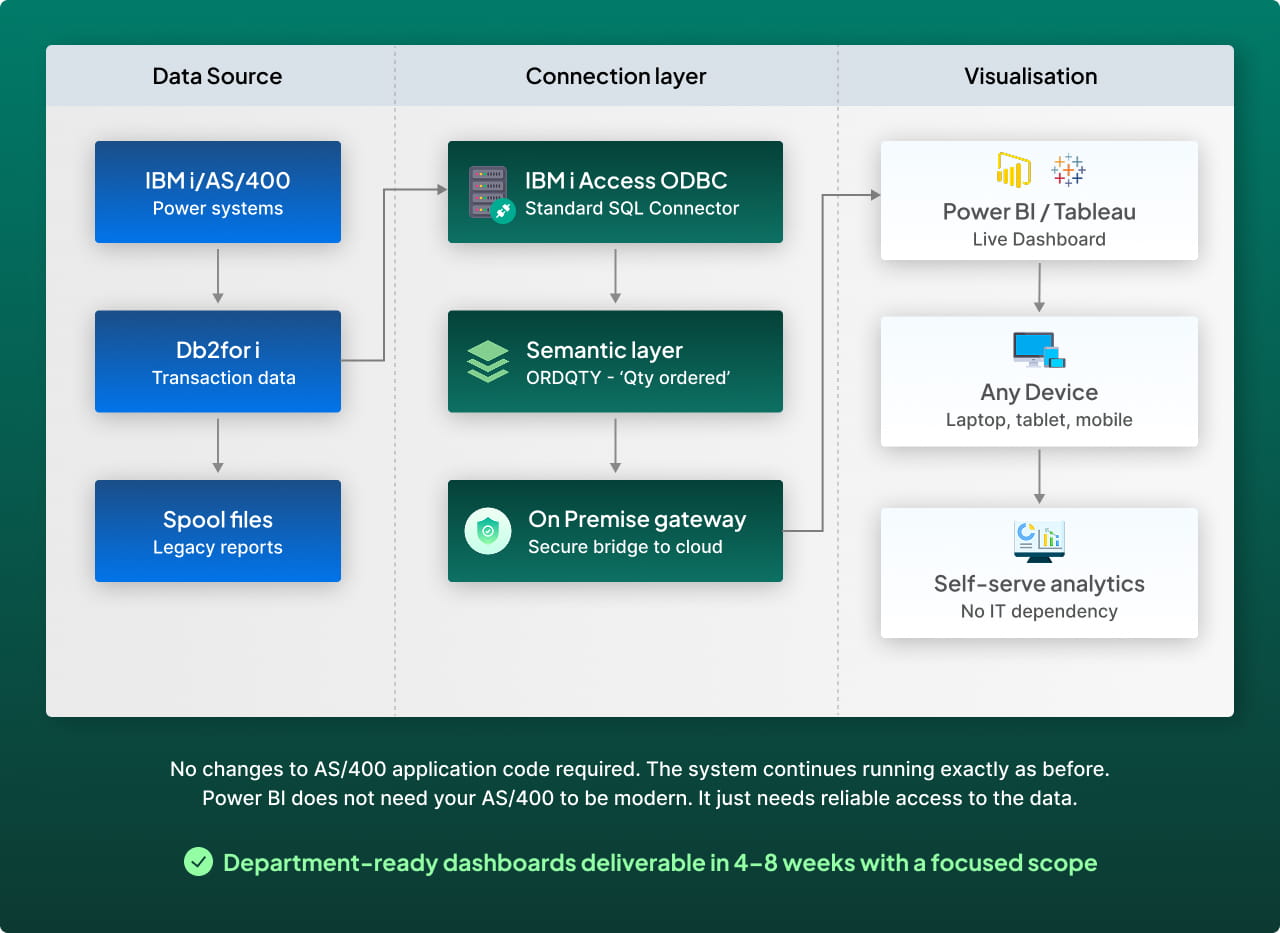Click the Live Dashboard label under Power BI
This screenshot has width=1280, height=933.
pos(1040,239)
